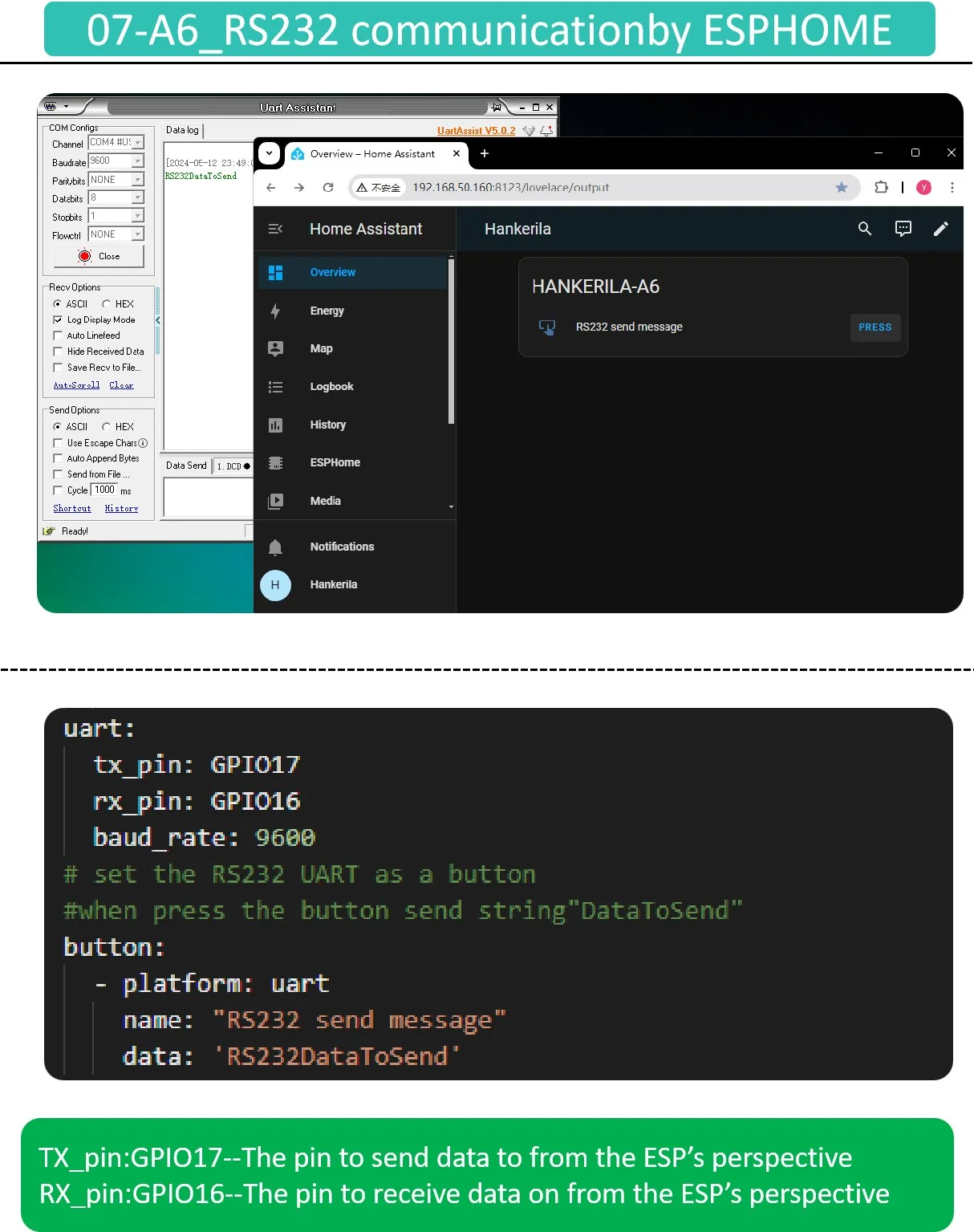Click the search icon in Home Assistant header
This screenshot has width=974, height=1232.
(x=864, y=229)
